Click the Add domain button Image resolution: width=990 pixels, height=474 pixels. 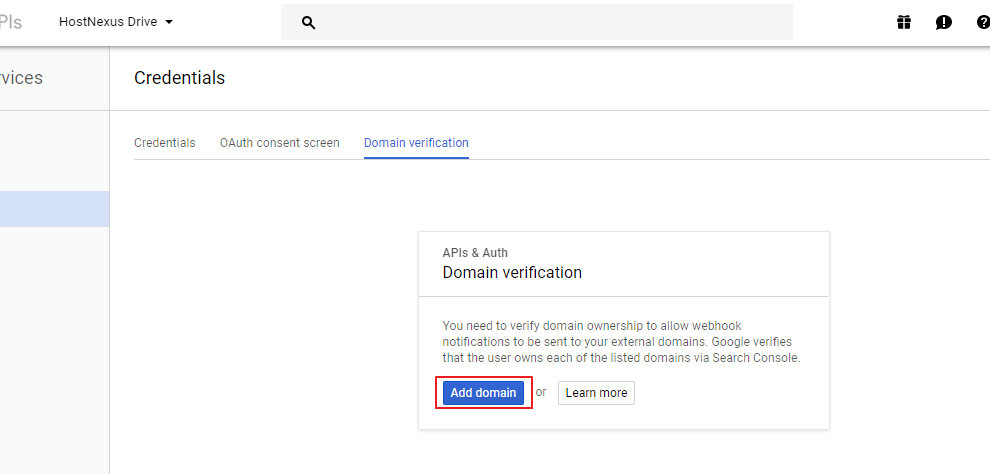pos(484,393)
